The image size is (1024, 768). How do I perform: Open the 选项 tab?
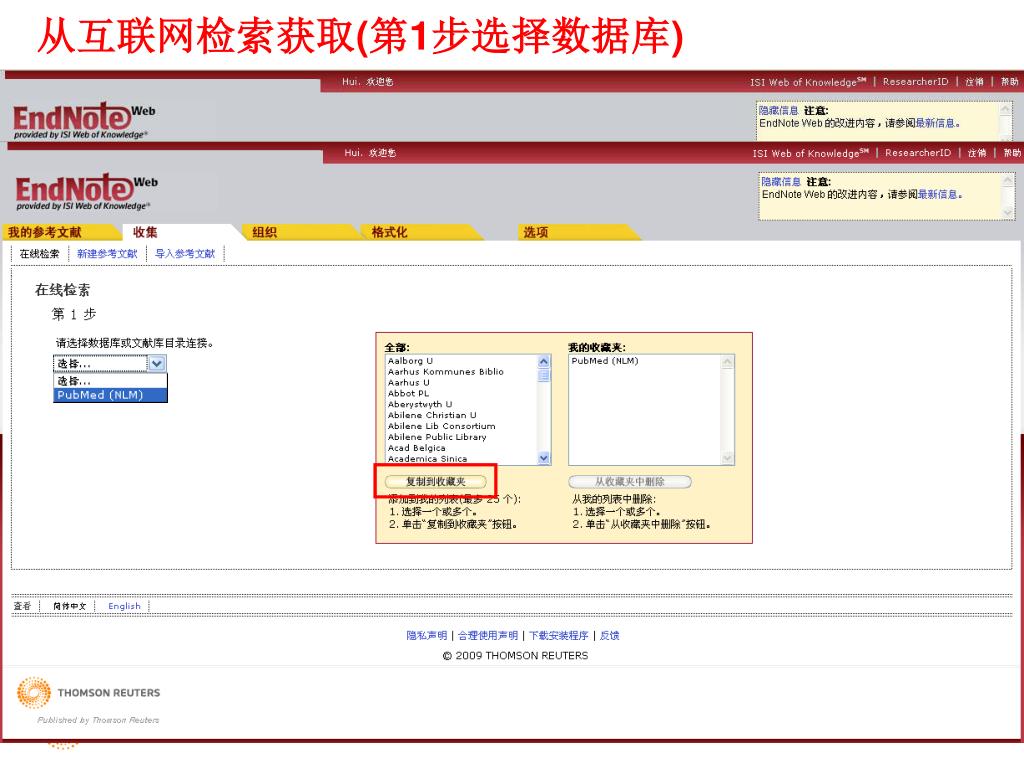pyautogui.click(x=536, y=232)
